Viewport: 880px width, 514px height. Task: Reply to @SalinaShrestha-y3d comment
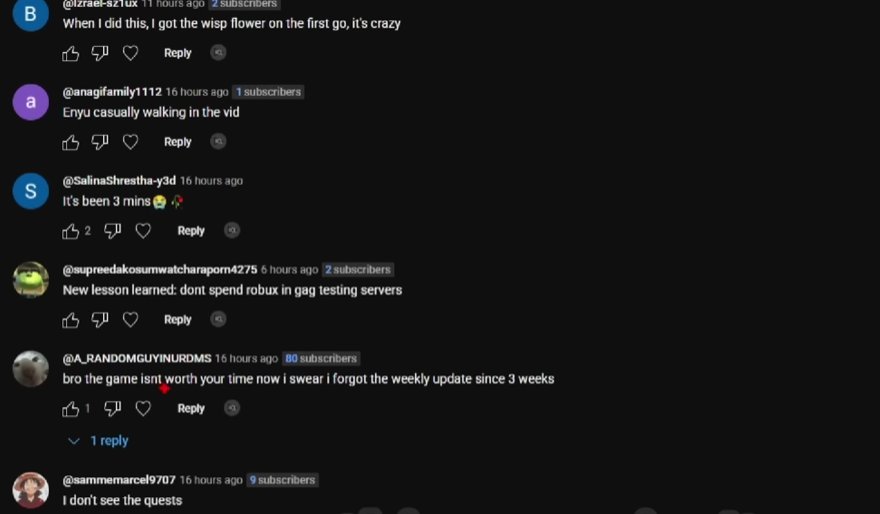(191, 231)
